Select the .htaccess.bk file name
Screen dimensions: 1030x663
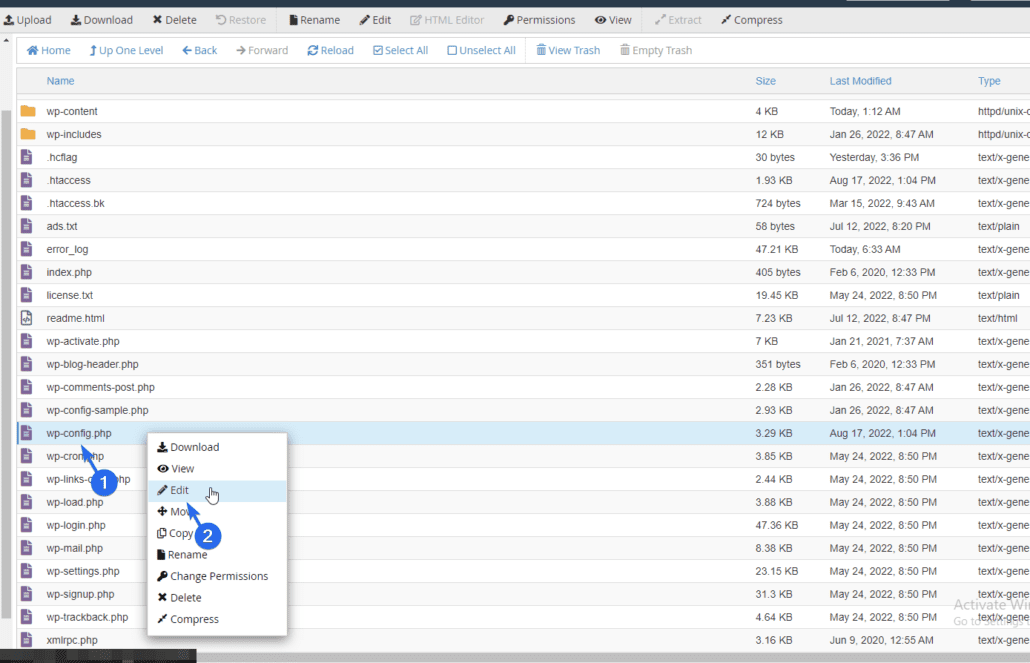76,203
